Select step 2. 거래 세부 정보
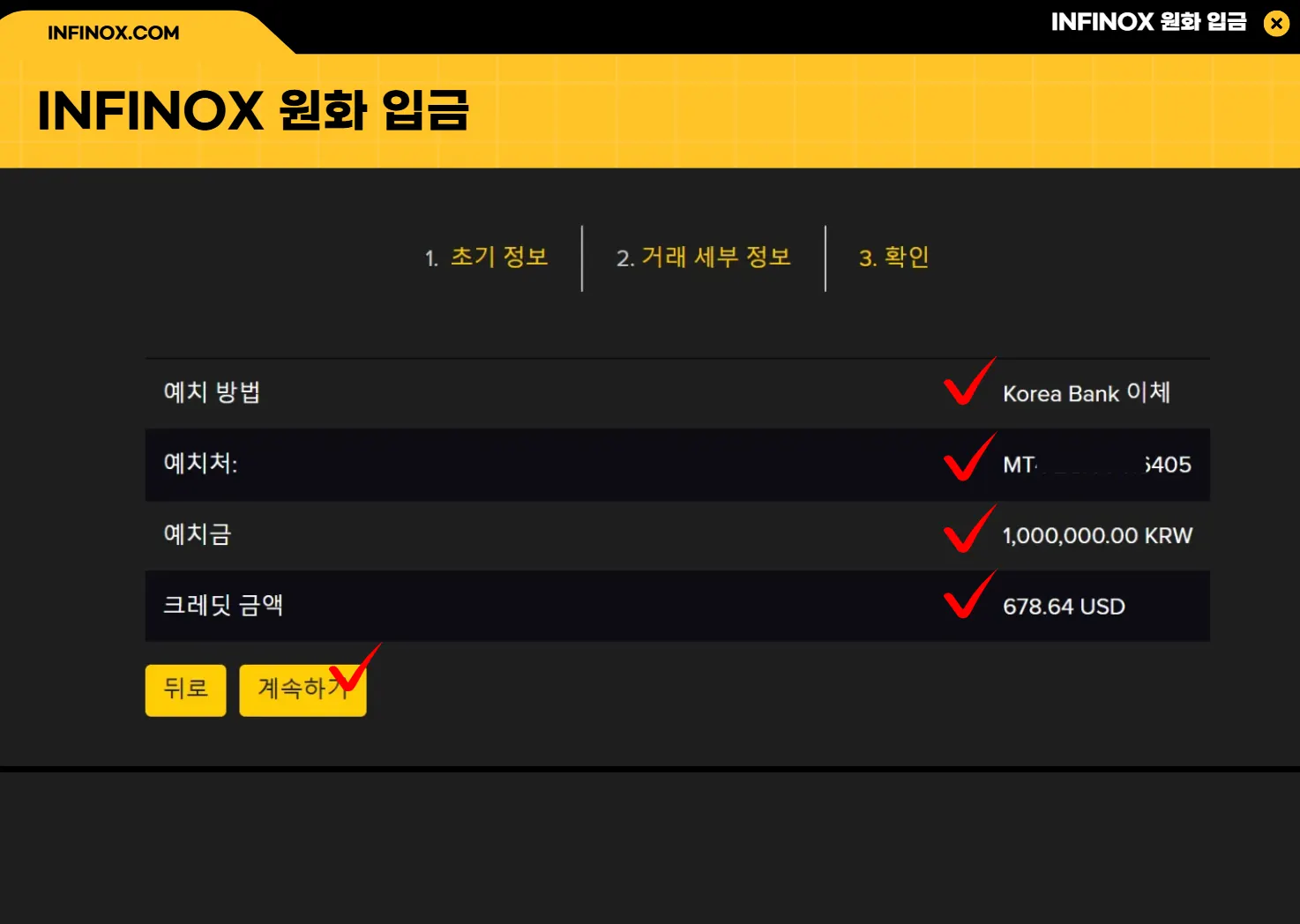The image size is (1300, 924). (704, 257)
